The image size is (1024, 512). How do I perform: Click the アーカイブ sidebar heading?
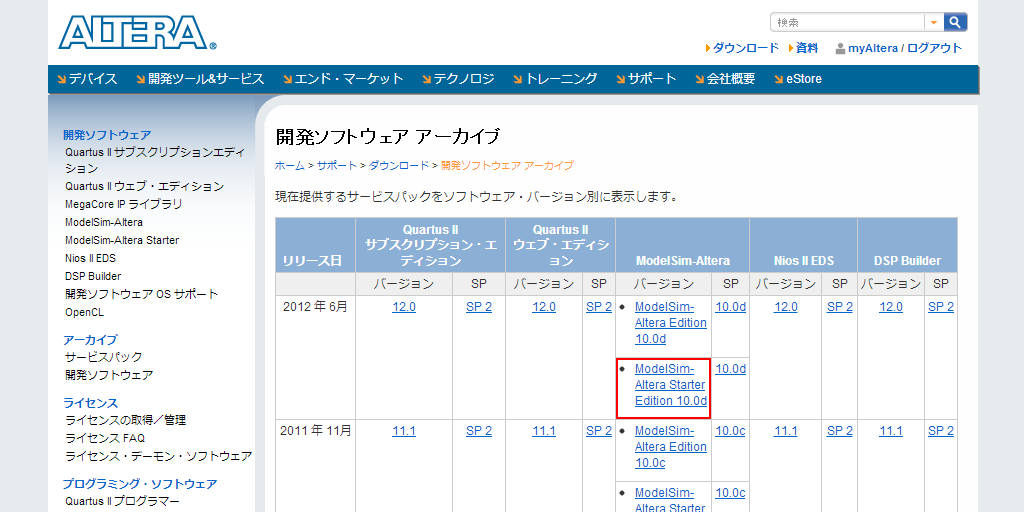(90, 340)
